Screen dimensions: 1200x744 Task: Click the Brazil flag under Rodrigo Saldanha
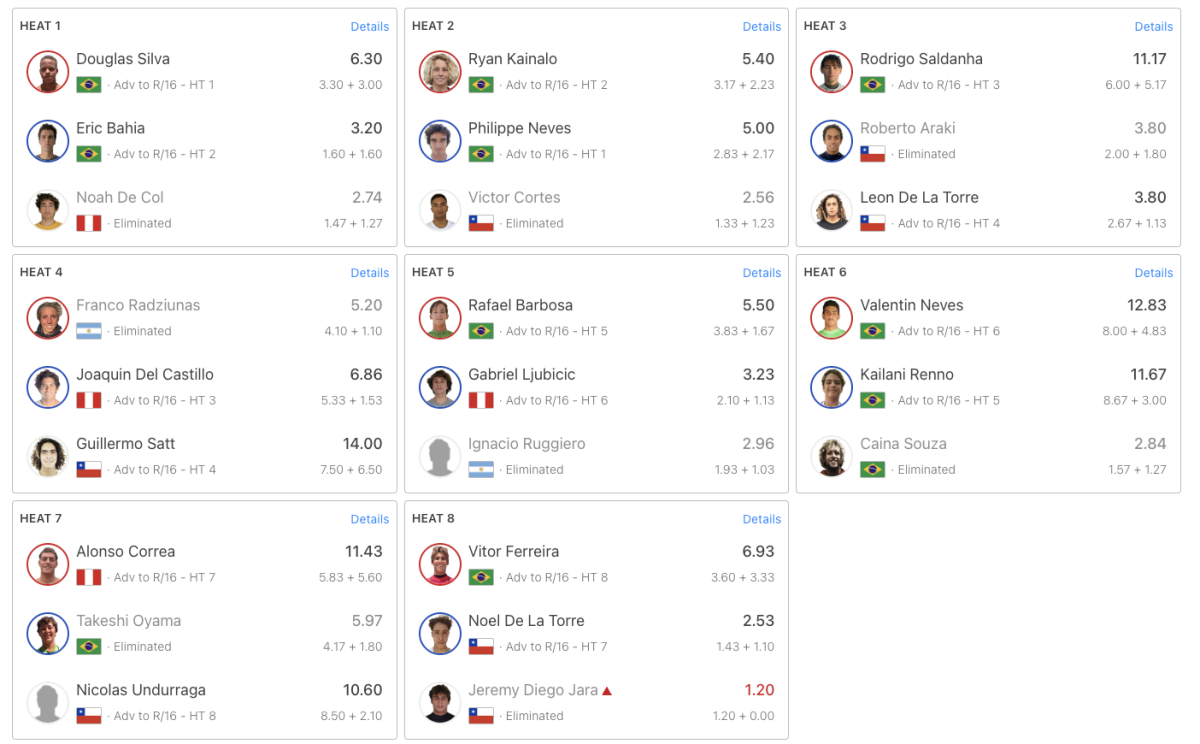point(872,85)
